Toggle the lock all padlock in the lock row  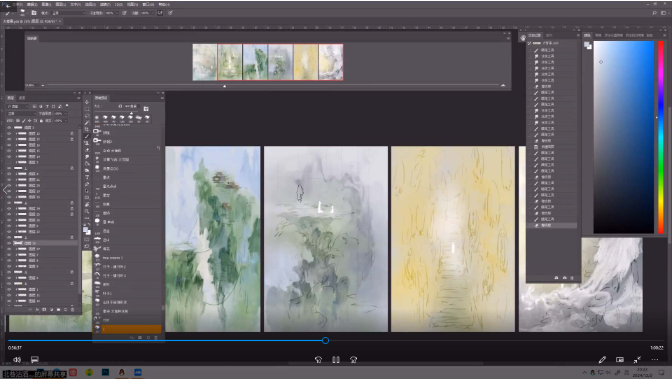point(41,121)
